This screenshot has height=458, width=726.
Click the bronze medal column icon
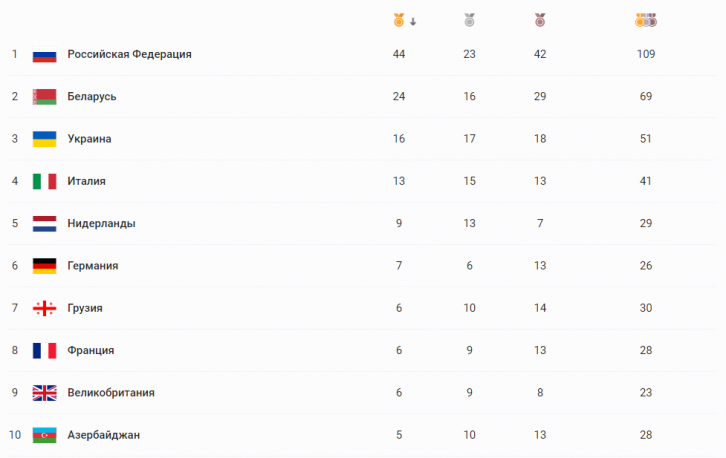point(540,19)
